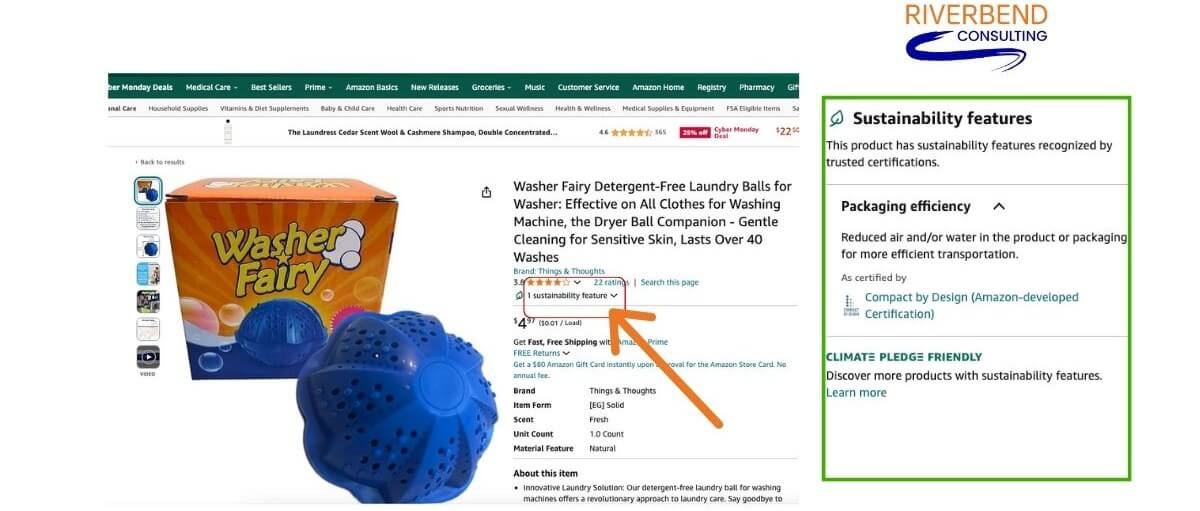Select the Household Supplies subcategory tab
This screenshot has height=511, width=1200.
point(178,108)
